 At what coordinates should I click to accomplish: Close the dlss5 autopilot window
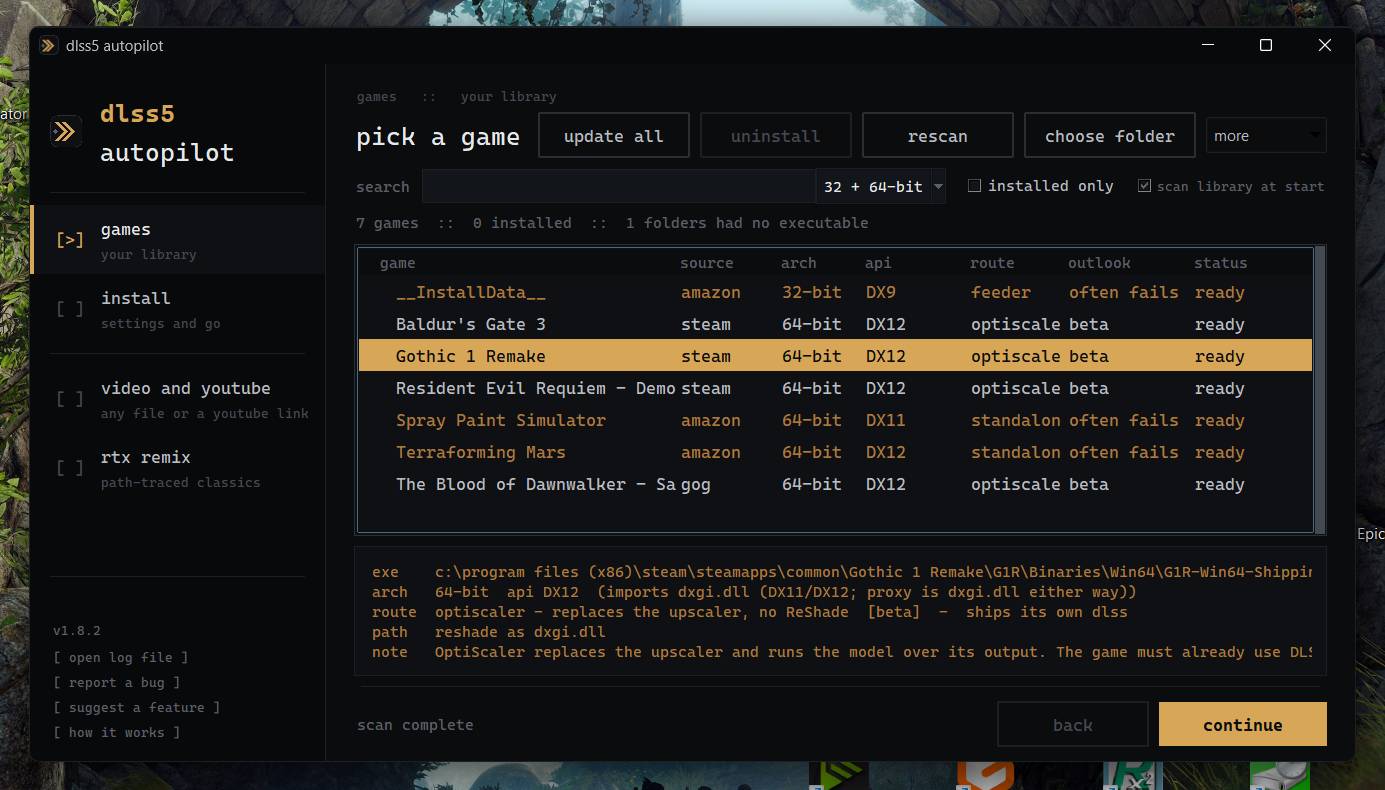1325,45
